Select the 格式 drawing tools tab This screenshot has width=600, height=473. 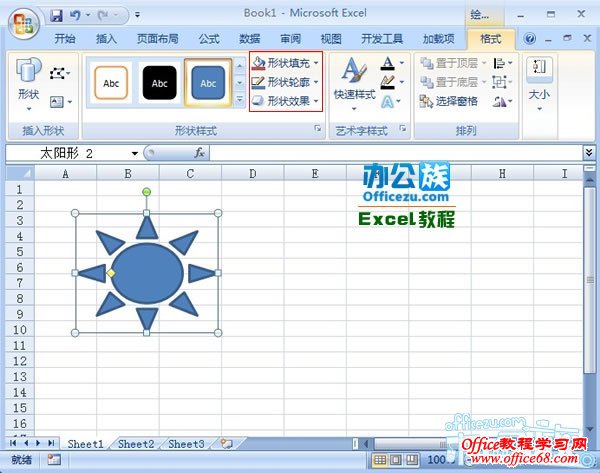coord(491,39)
